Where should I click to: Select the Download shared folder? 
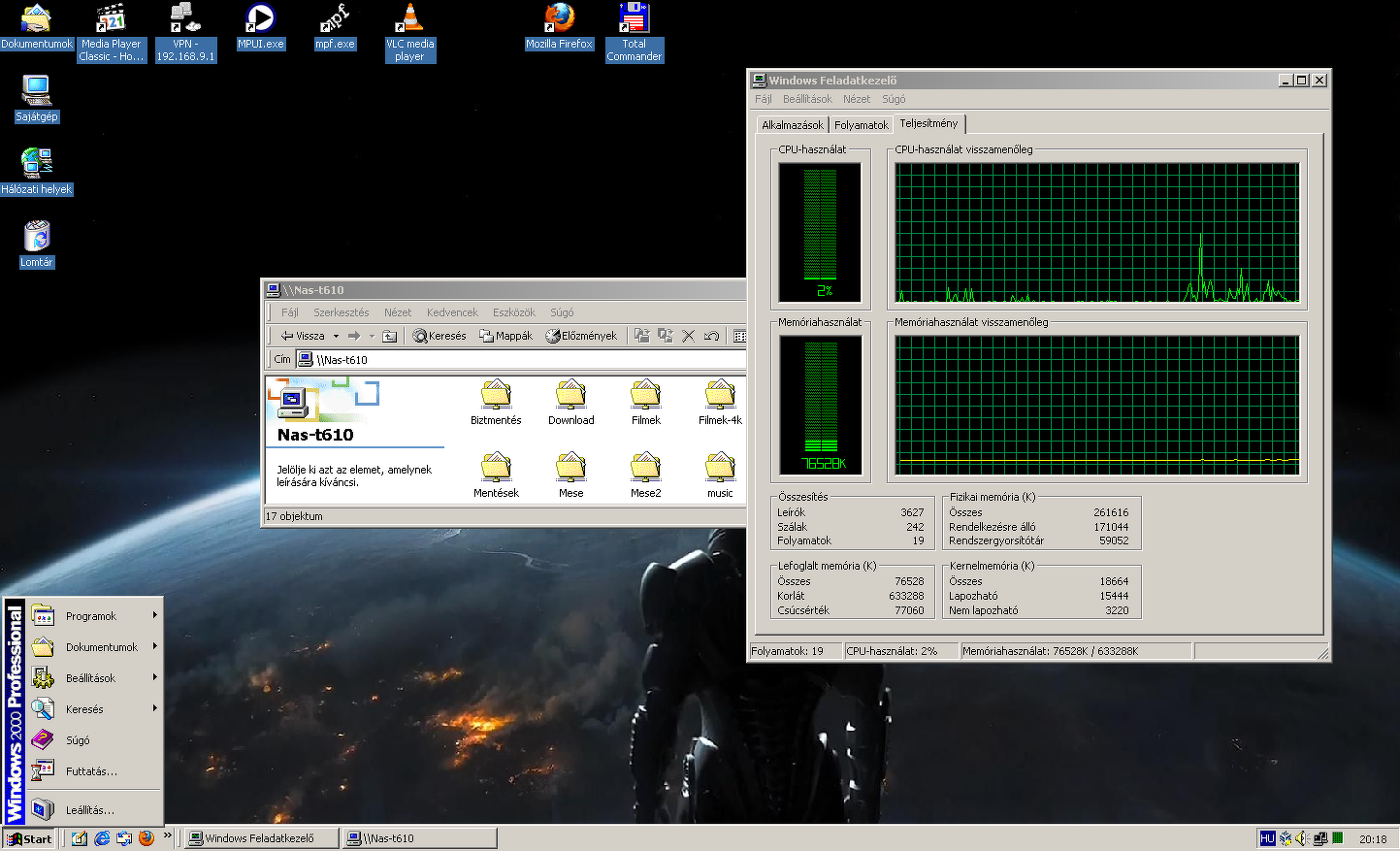[570, 403]
